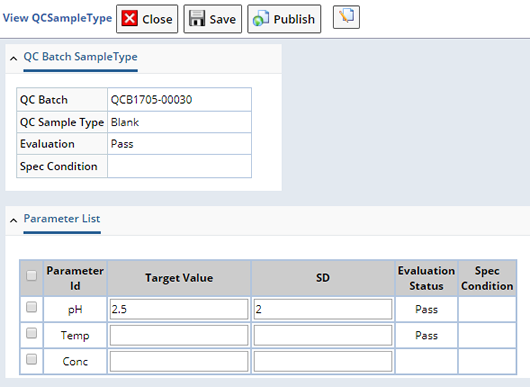
Task: Click the Spec Condition row label in batch table
Action: [x=58, y=166]
